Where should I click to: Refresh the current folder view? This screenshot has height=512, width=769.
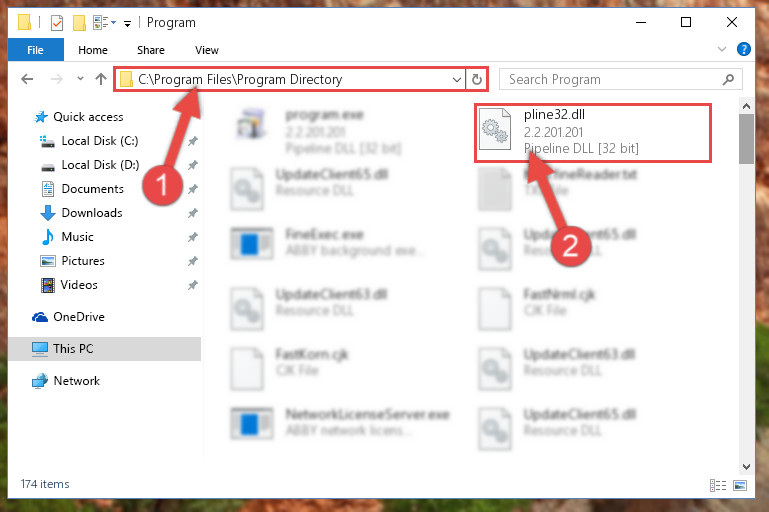point(476,79)
